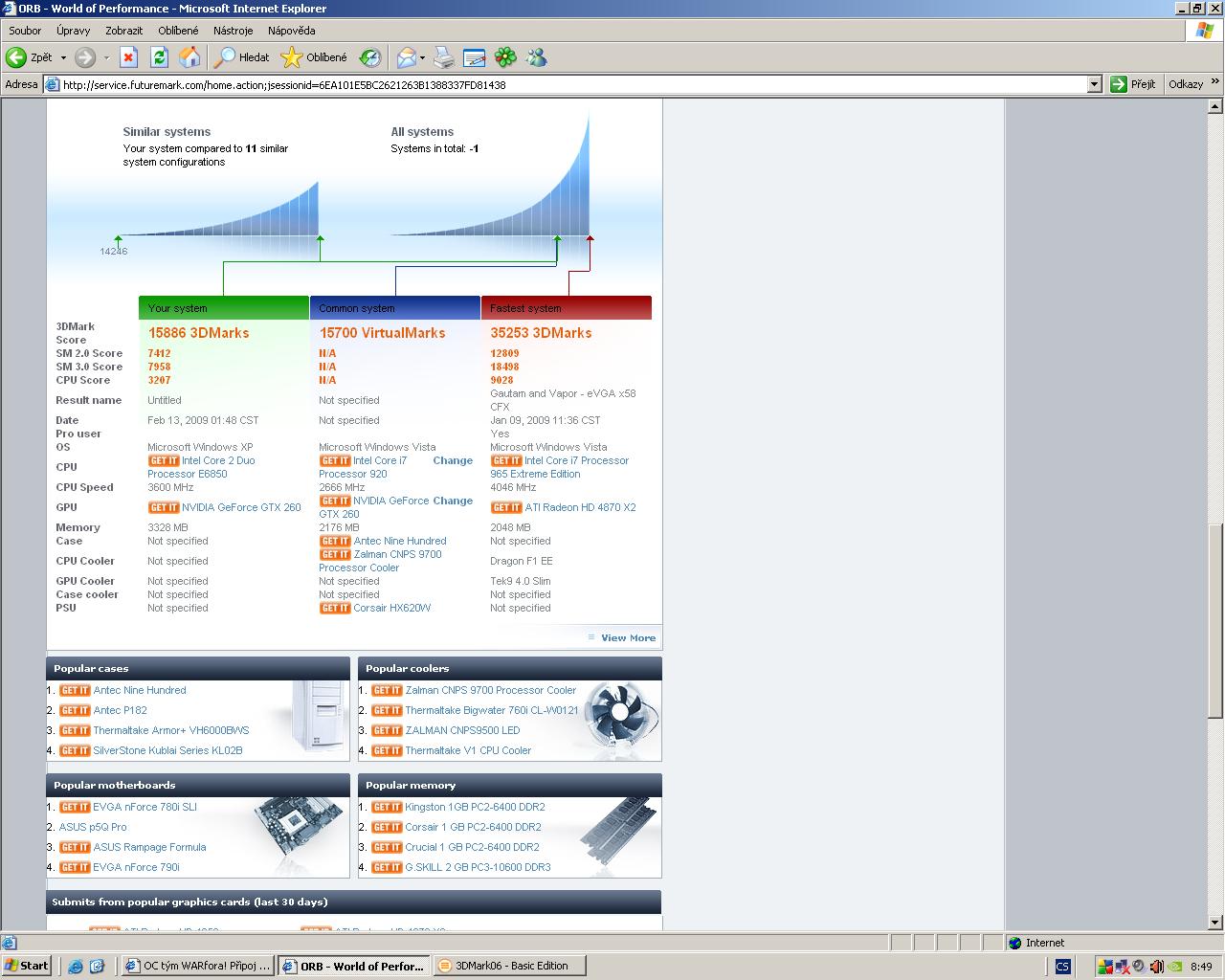The image size is (1225, 980).
Task: Go back with the Zpět button
Action: [x=30, y=57]
